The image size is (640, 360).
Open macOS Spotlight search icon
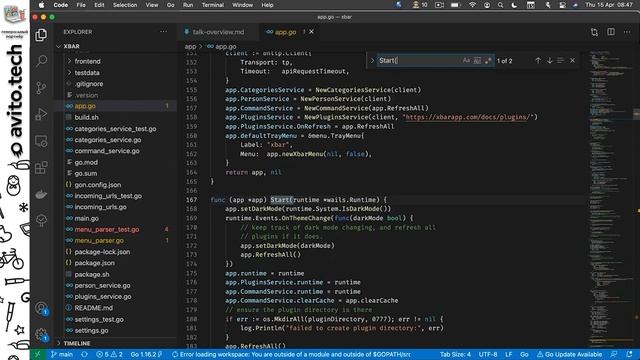coord(500,5)
